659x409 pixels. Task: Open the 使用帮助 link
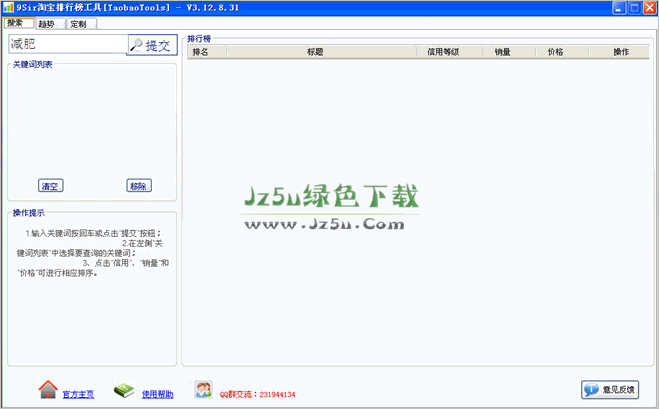[x=157, y=394]
